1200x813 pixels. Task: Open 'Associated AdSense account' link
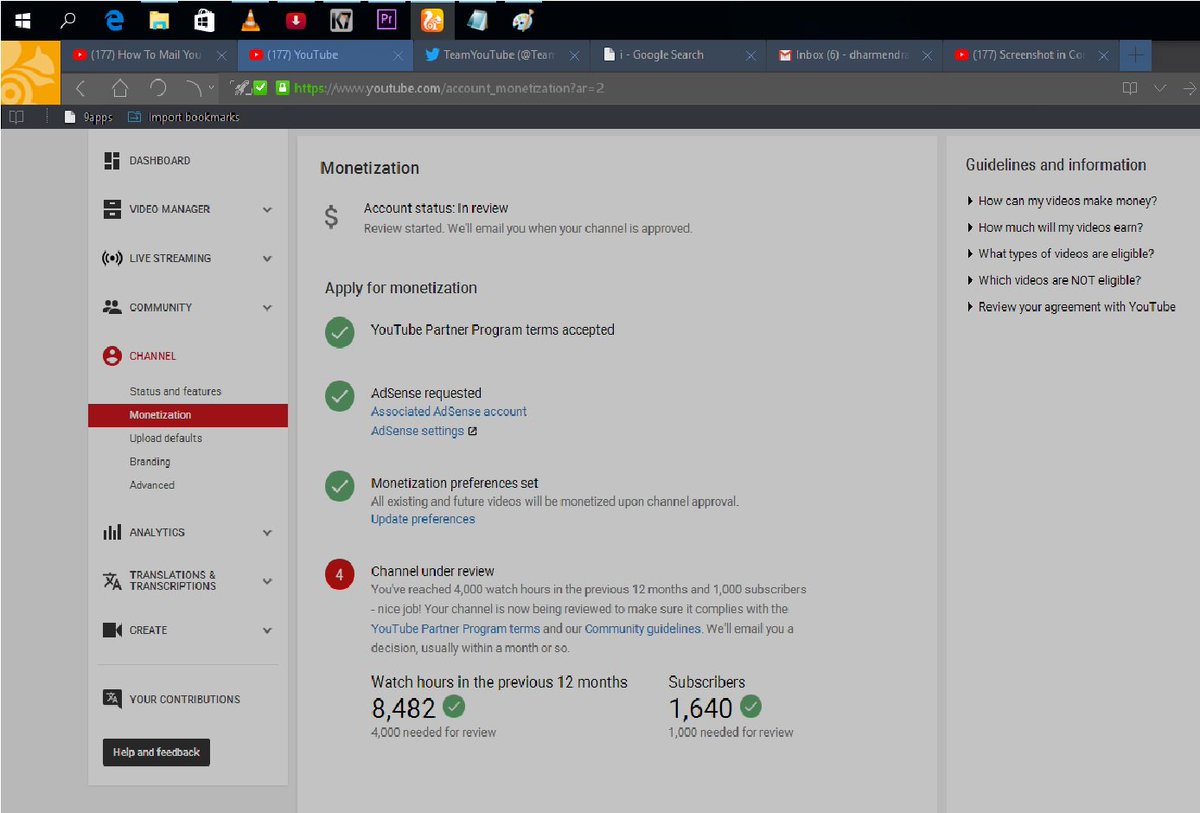point(448,412)
